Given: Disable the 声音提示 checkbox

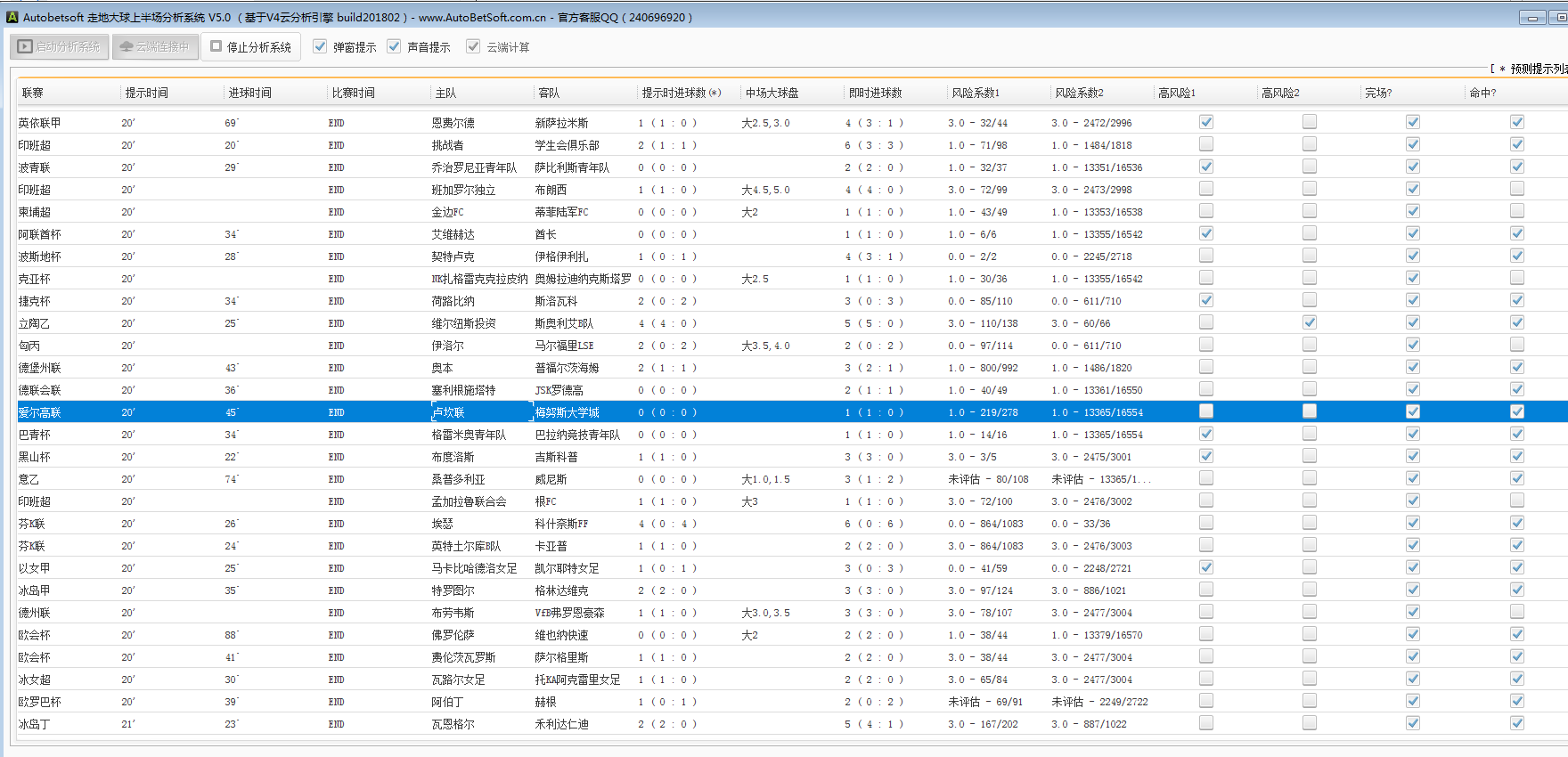Looking at the screenshot, I should [395, 47].
